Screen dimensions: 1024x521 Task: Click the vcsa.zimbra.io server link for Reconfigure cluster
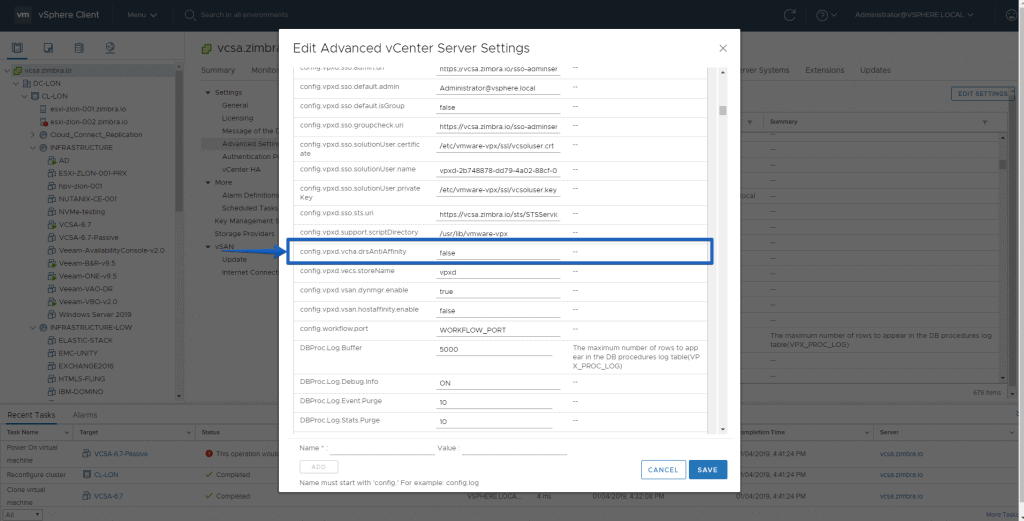[901, 475]
